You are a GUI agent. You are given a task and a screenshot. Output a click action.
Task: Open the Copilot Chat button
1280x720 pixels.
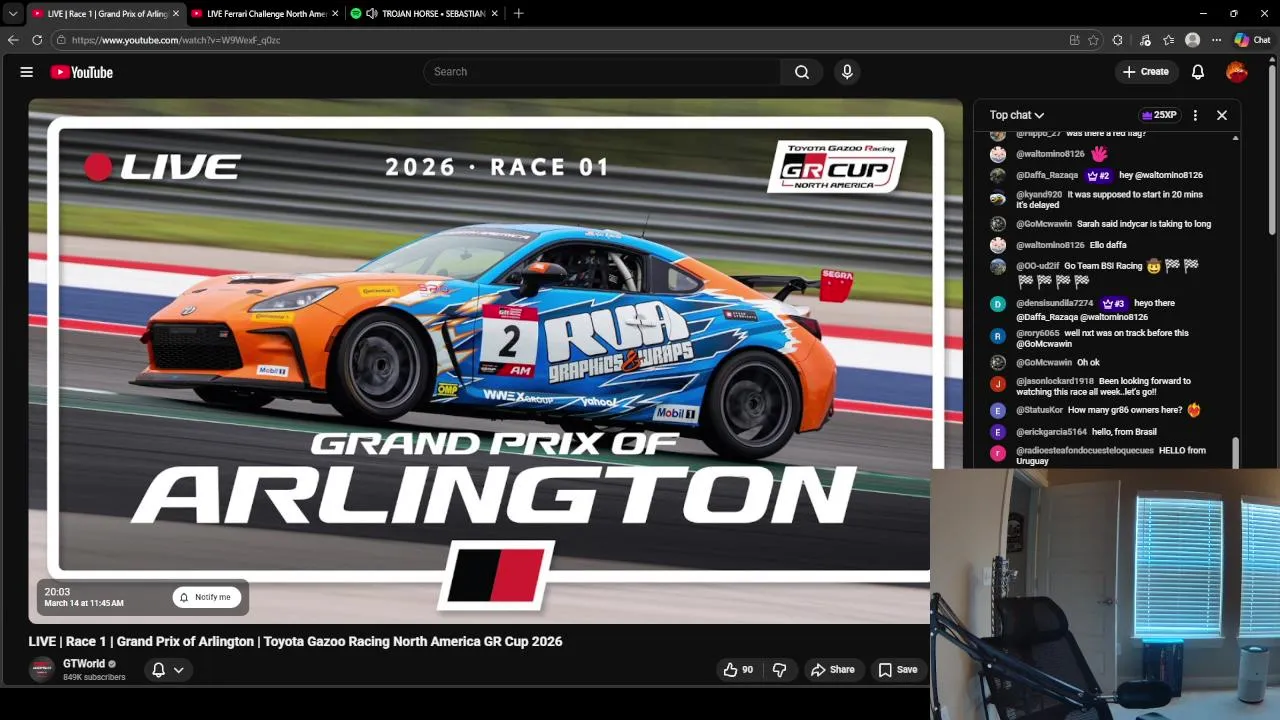(x=1252, y=40)
